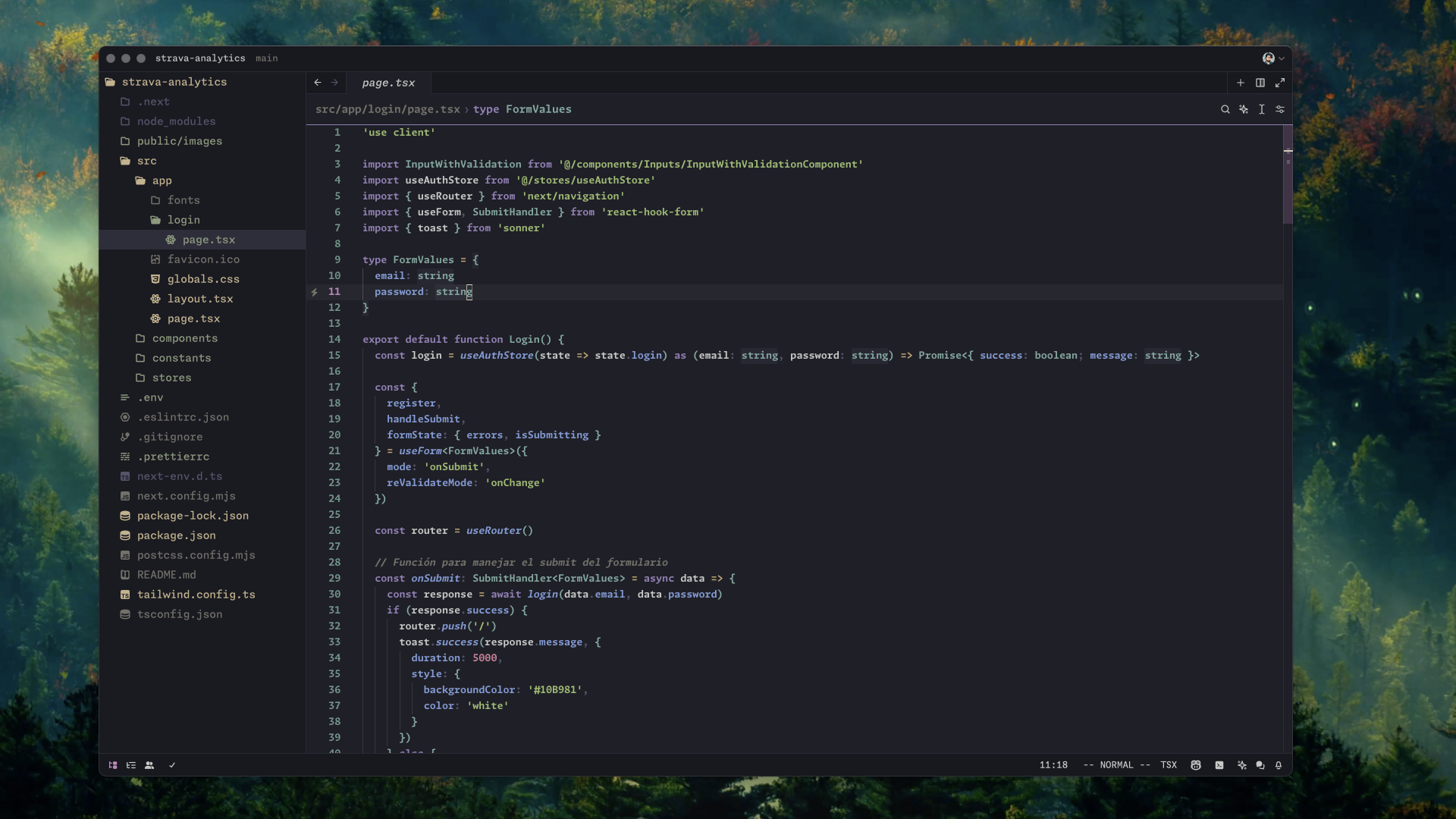Open tailwind.config.ts in file tree
Image resolution: width=1456 pixels, height=819 pixels.
tap(196, 595)
